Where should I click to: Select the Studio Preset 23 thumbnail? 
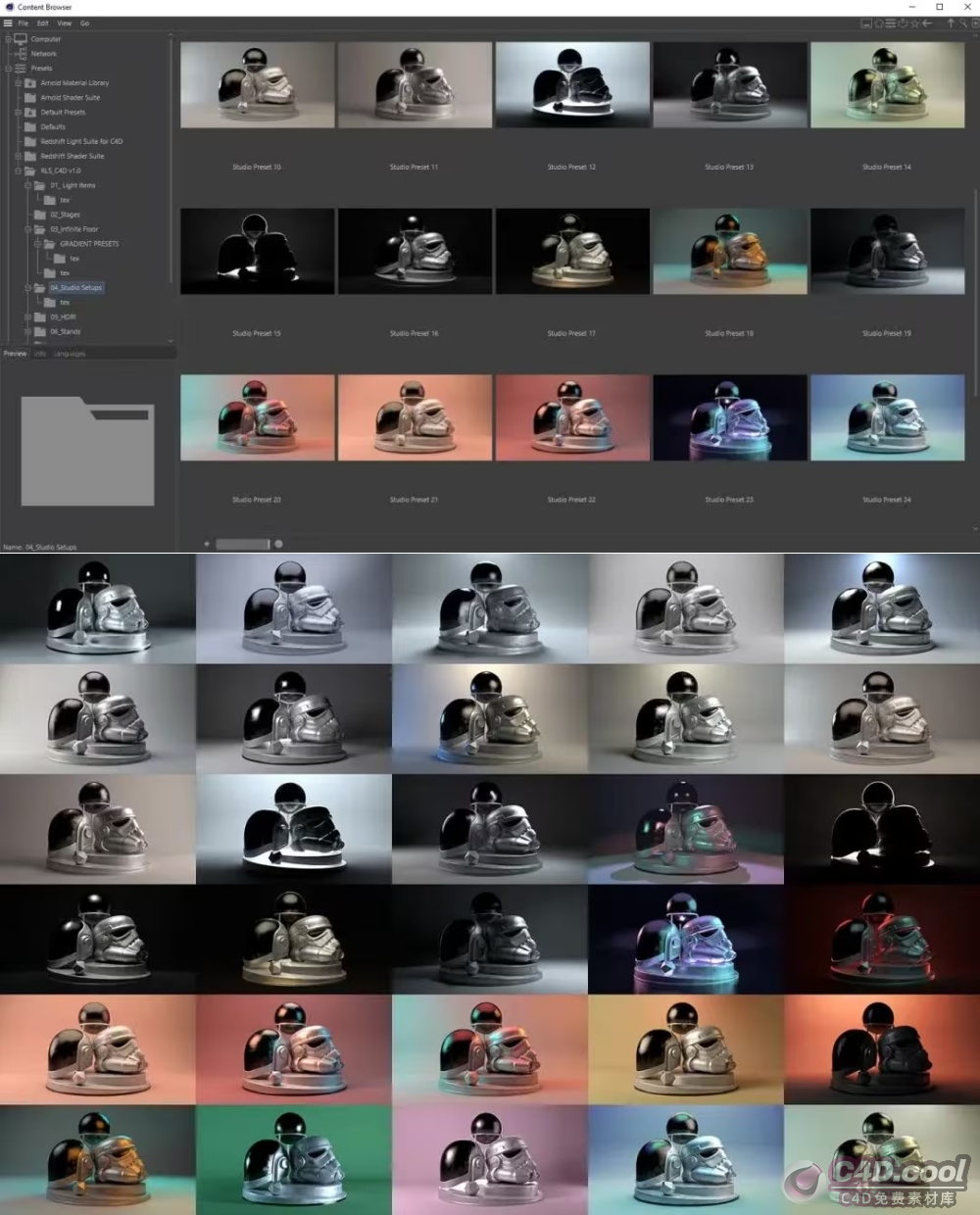coord(730,417)
